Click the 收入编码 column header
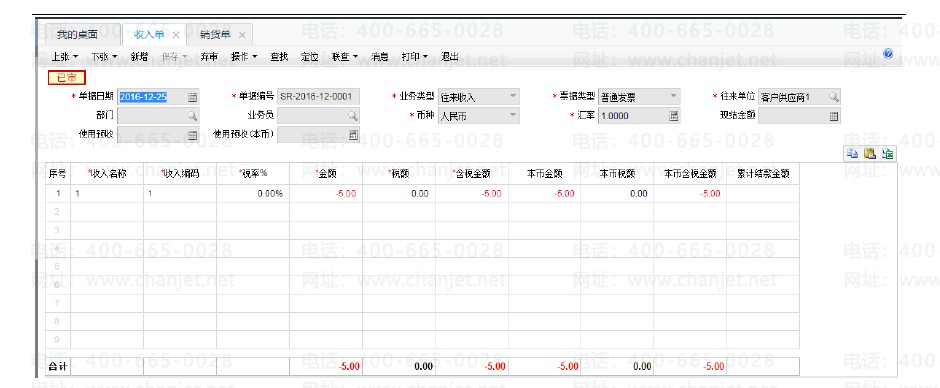 pos(180,173)
